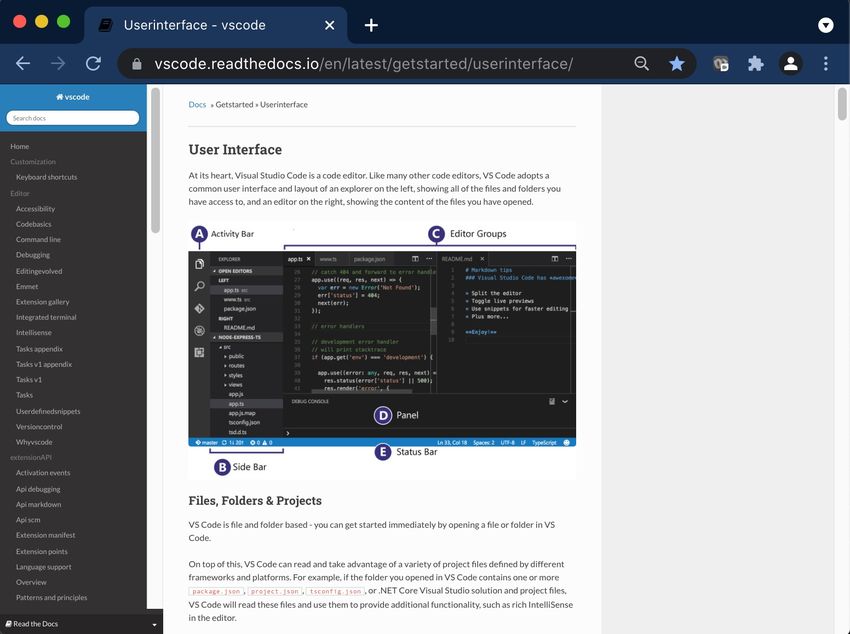
Task: Open Whyvscode docs page
Action: 34,442
